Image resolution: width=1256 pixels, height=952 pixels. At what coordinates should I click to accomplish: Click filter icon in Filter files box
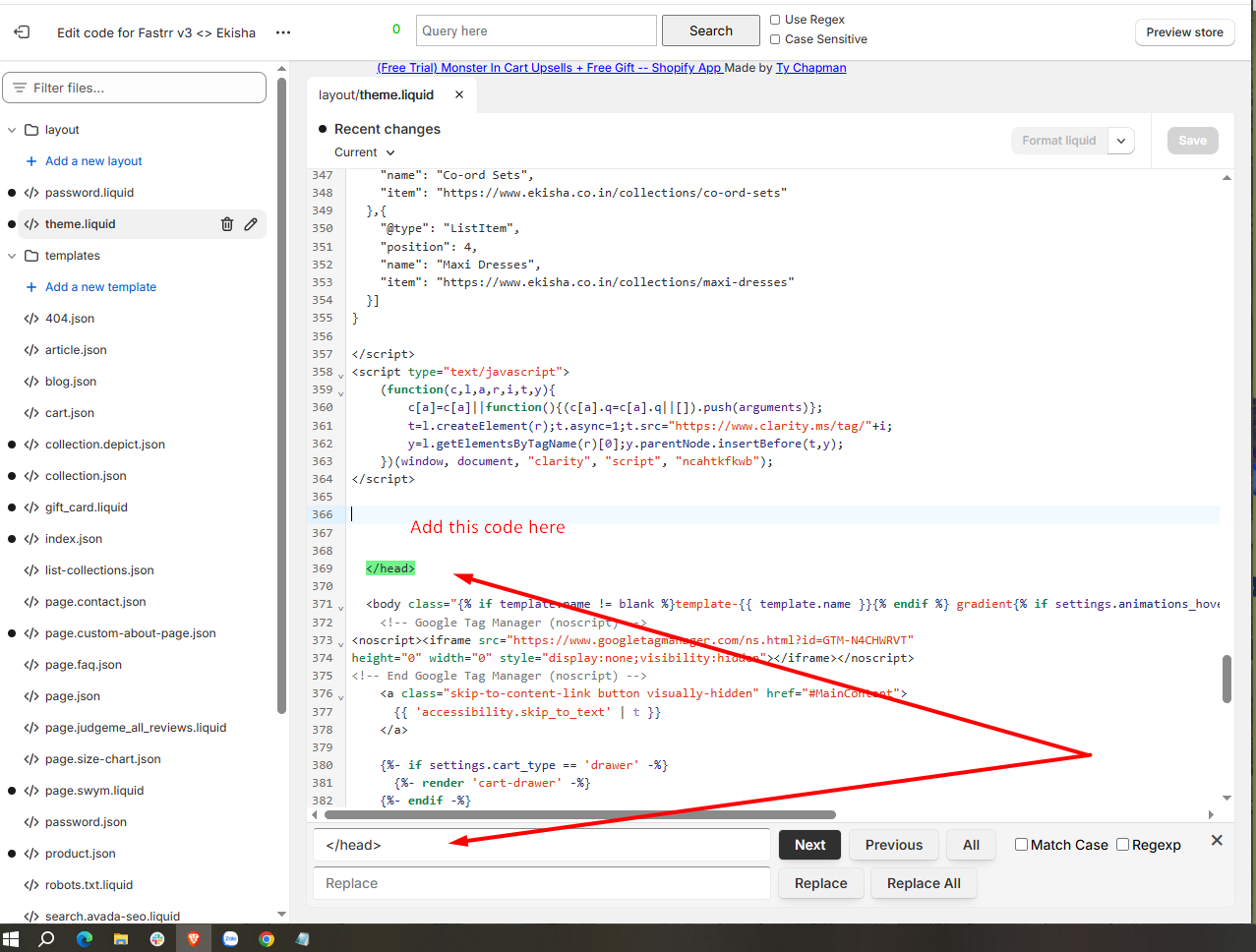[20, 88]
